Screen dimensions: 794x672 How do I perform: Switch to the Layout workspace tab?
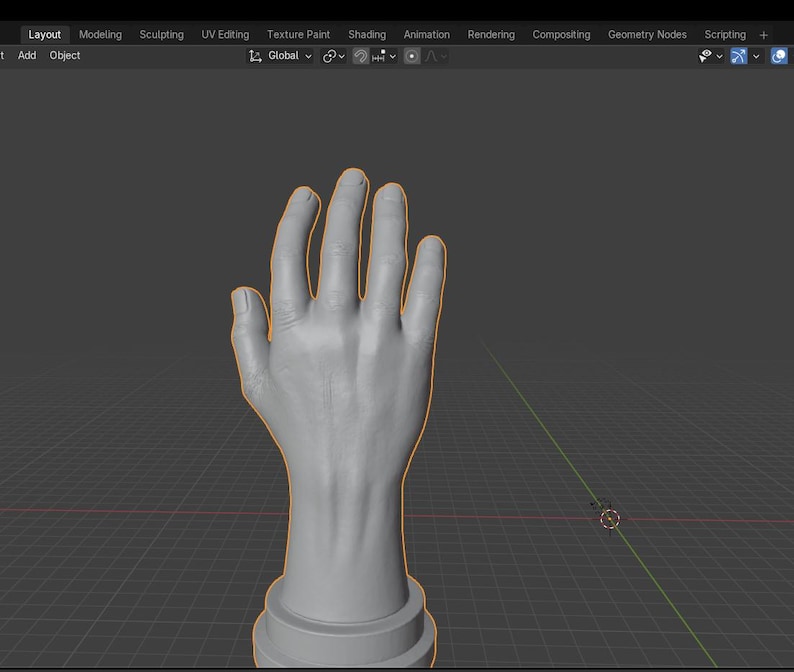click(45, 34)
